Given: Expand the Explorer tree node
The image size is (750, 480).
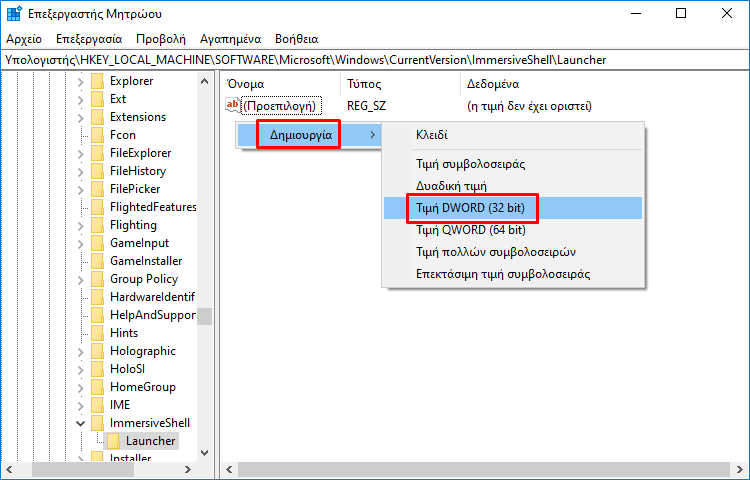Looking at the screenshot, I should click(x=80, y=82).
